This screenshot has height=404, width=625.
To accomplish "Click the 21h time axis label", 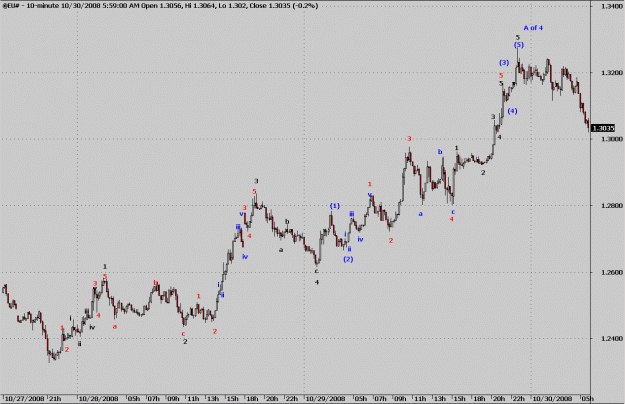I will 55,398.
